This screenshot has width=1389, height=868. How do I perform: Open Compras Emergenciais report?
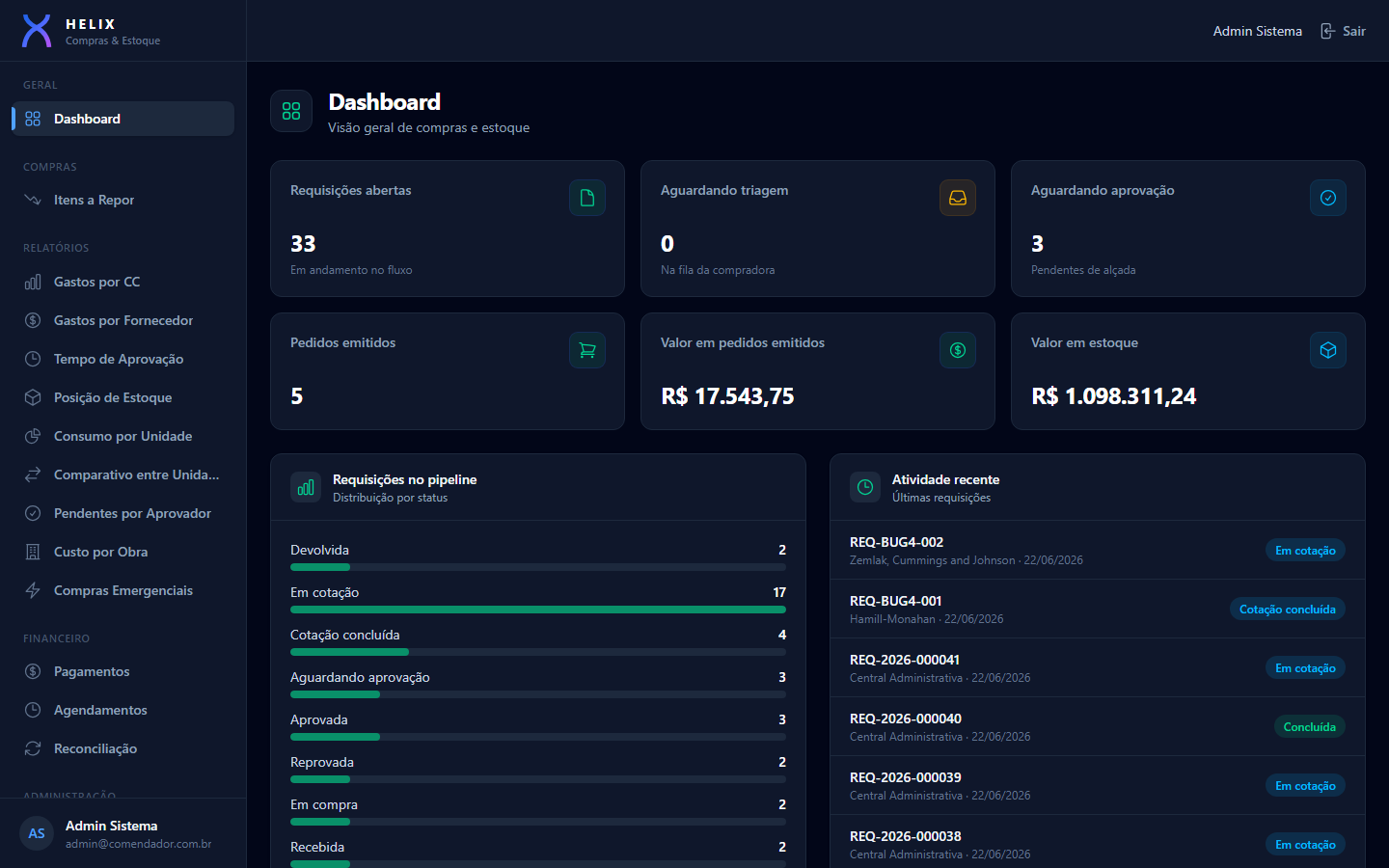point(123,590)
